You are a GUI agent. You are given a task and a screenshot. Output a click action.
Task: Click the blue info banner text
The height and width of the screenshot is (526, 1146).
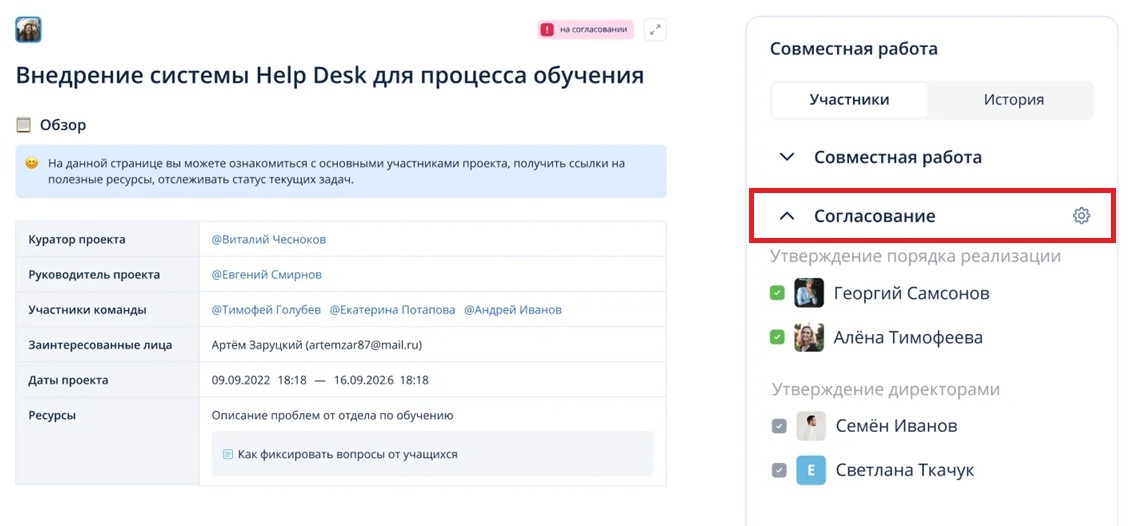(x=336, y=171)
